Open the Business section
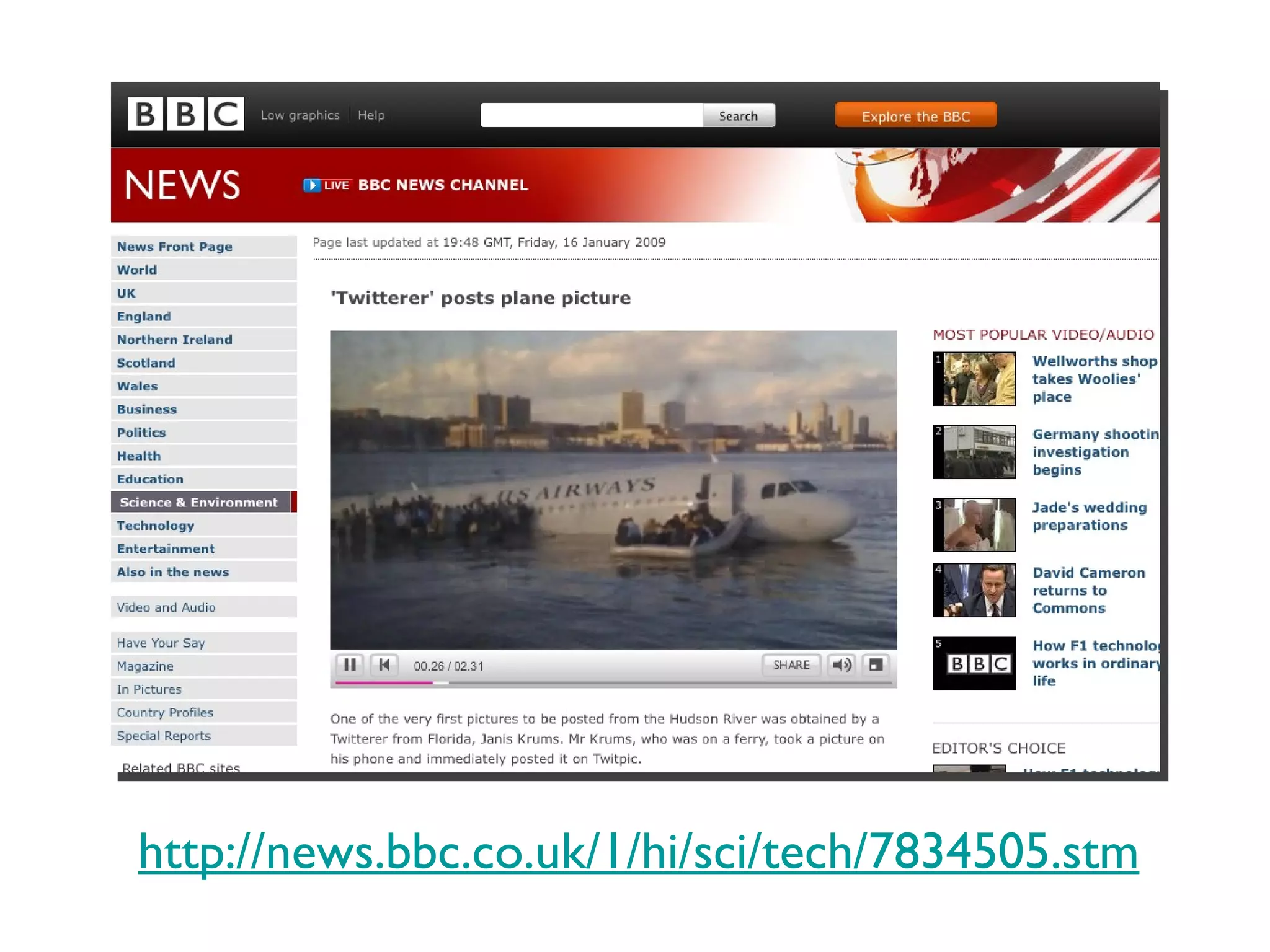1270x952 pixels. pyautogui.click(x=204, y=410)
